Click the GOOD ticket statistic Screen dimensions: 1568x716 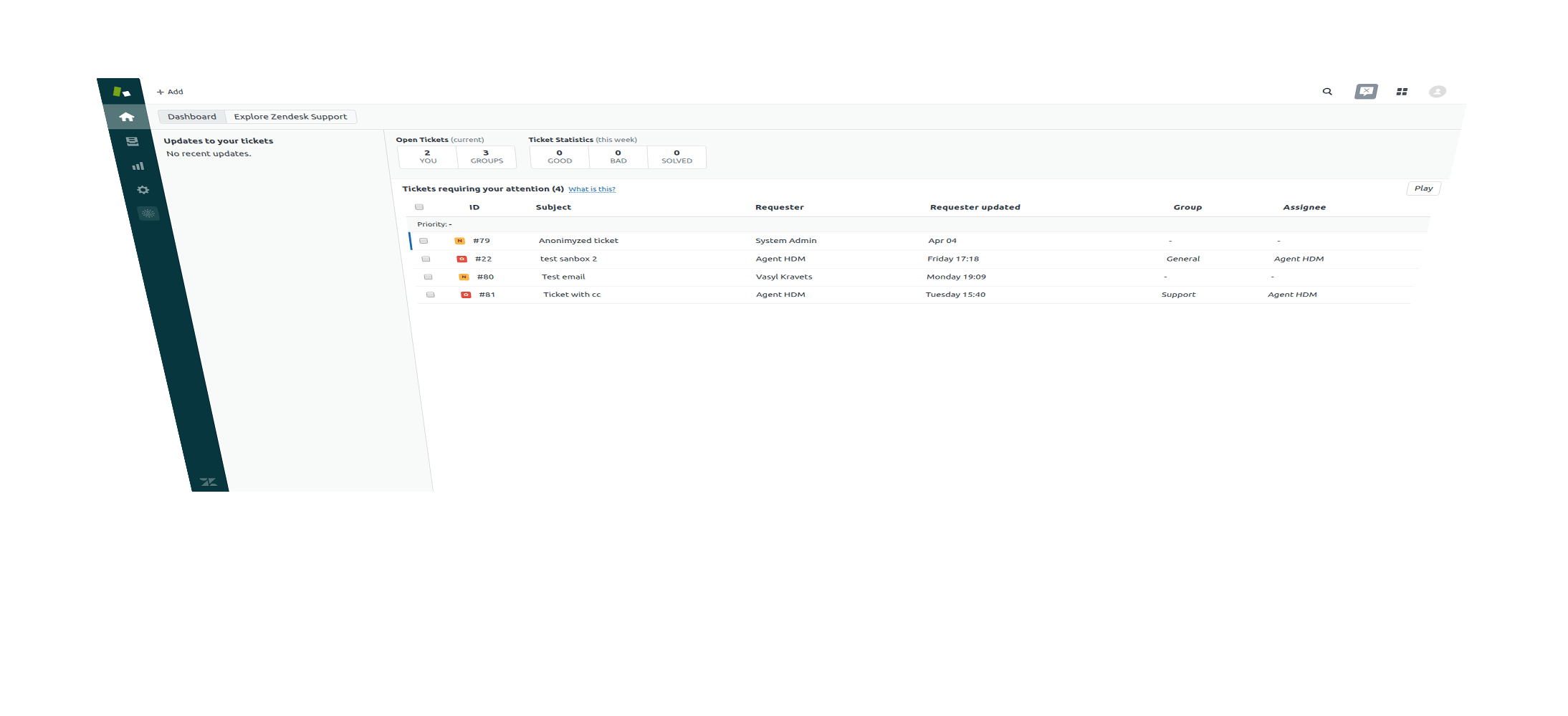pyautogui.click(x=560, y=157)
